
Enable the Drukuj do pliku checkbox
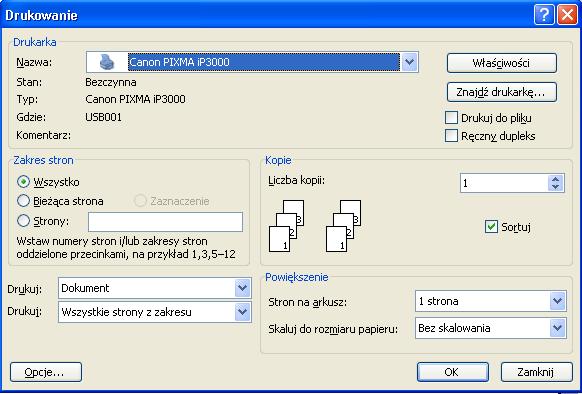tap(451, 118)
